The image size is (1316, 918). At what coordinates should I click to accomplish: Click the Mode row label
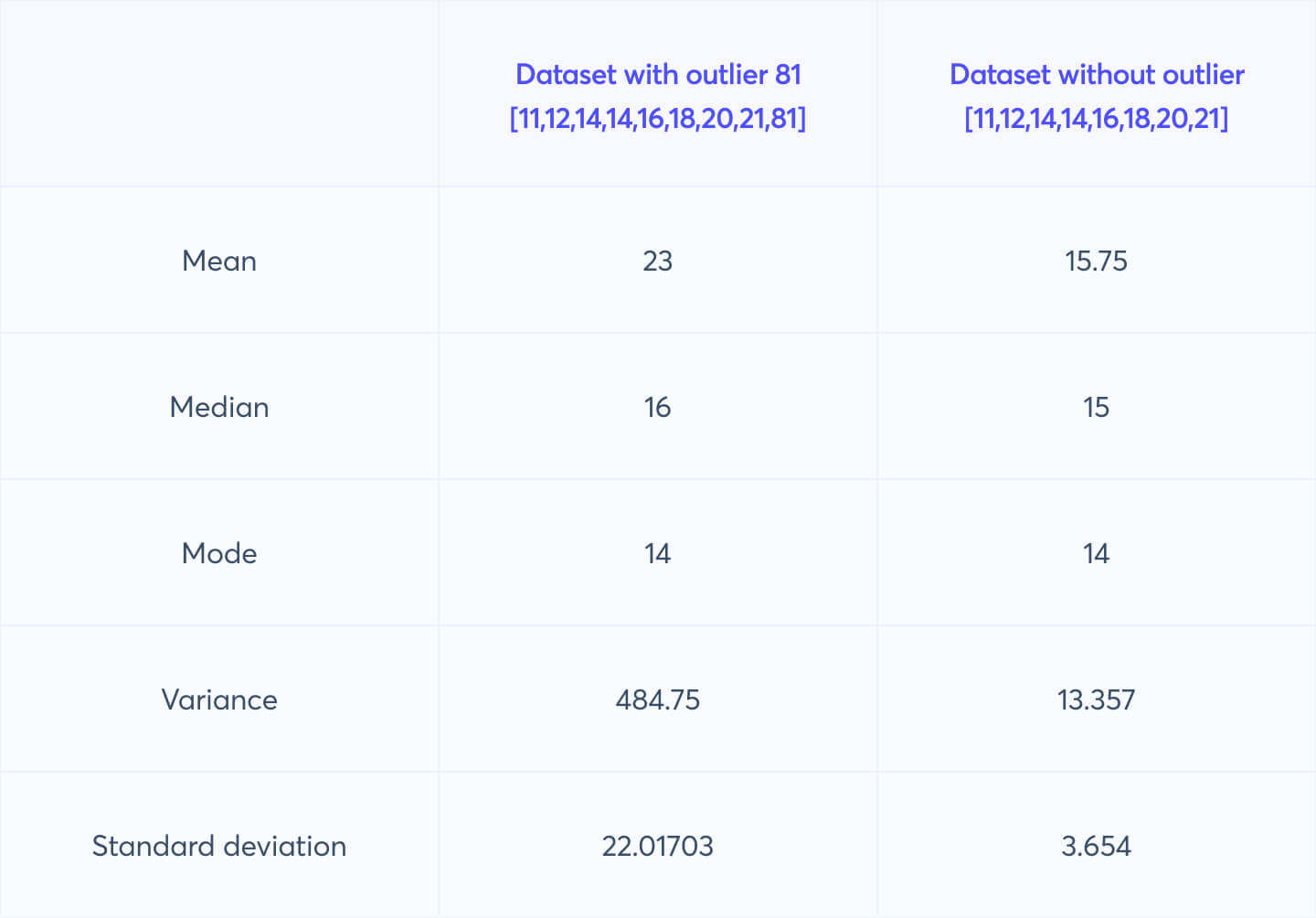[219, 553]
